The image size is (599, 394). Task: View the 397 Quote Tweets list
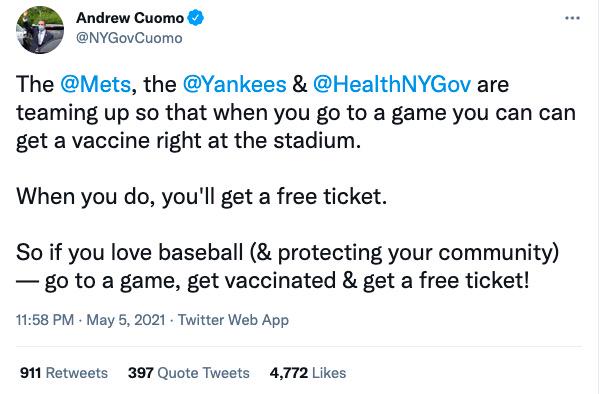[x=189, y=373]
